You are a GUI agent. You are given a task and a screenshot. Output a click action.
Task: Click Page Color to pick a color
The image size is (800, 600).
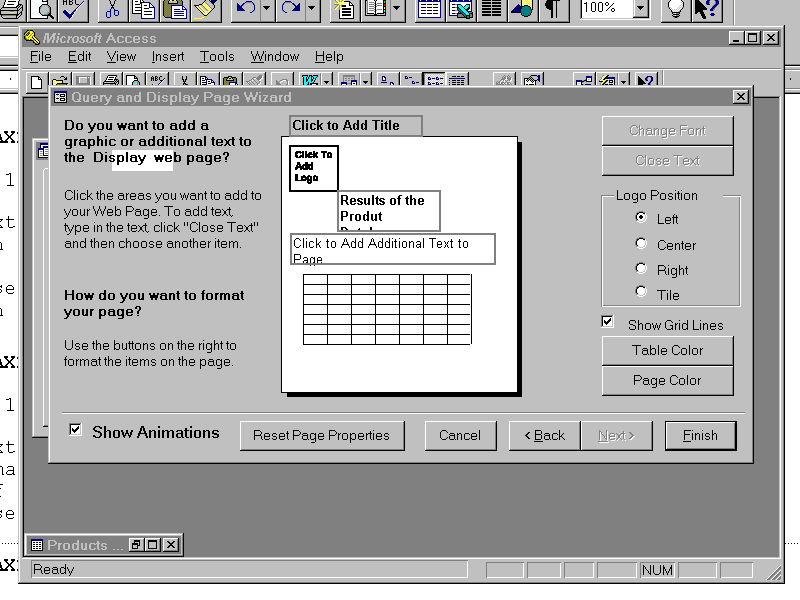click(667, 380)
